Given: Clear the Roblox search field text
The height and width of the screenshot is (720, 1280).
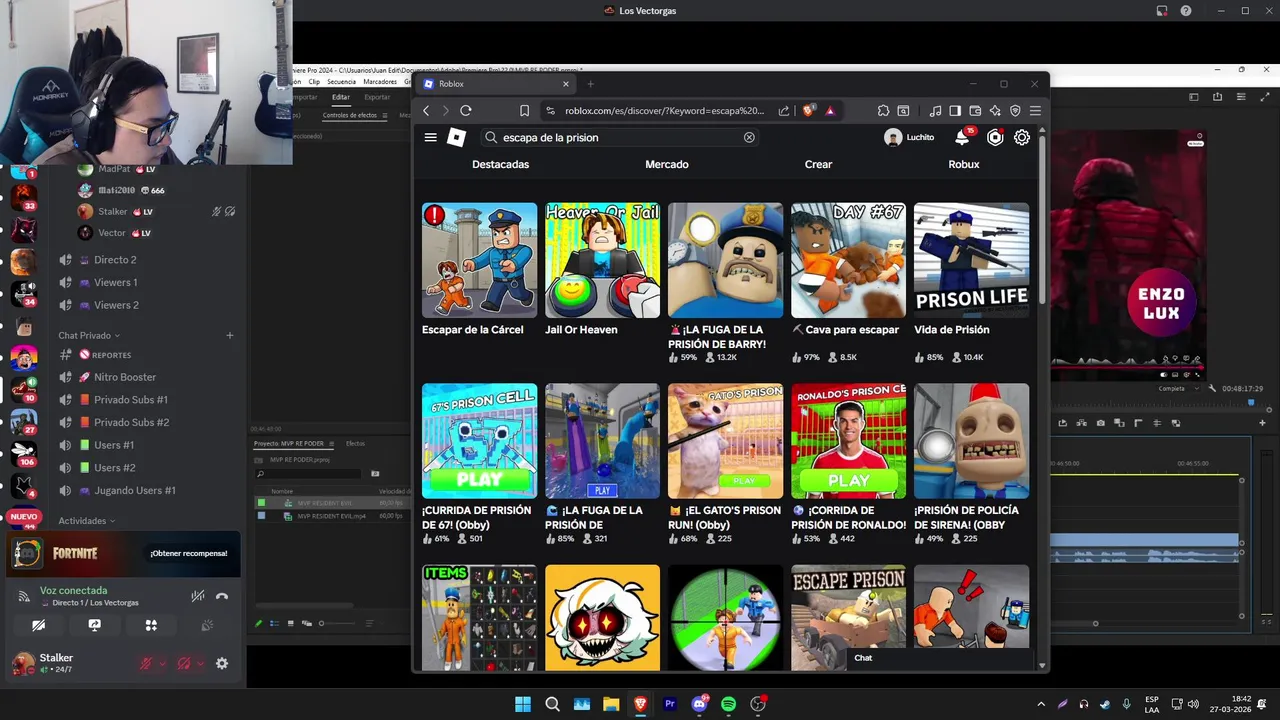Looking at the screenshot, I should [749, 137].
